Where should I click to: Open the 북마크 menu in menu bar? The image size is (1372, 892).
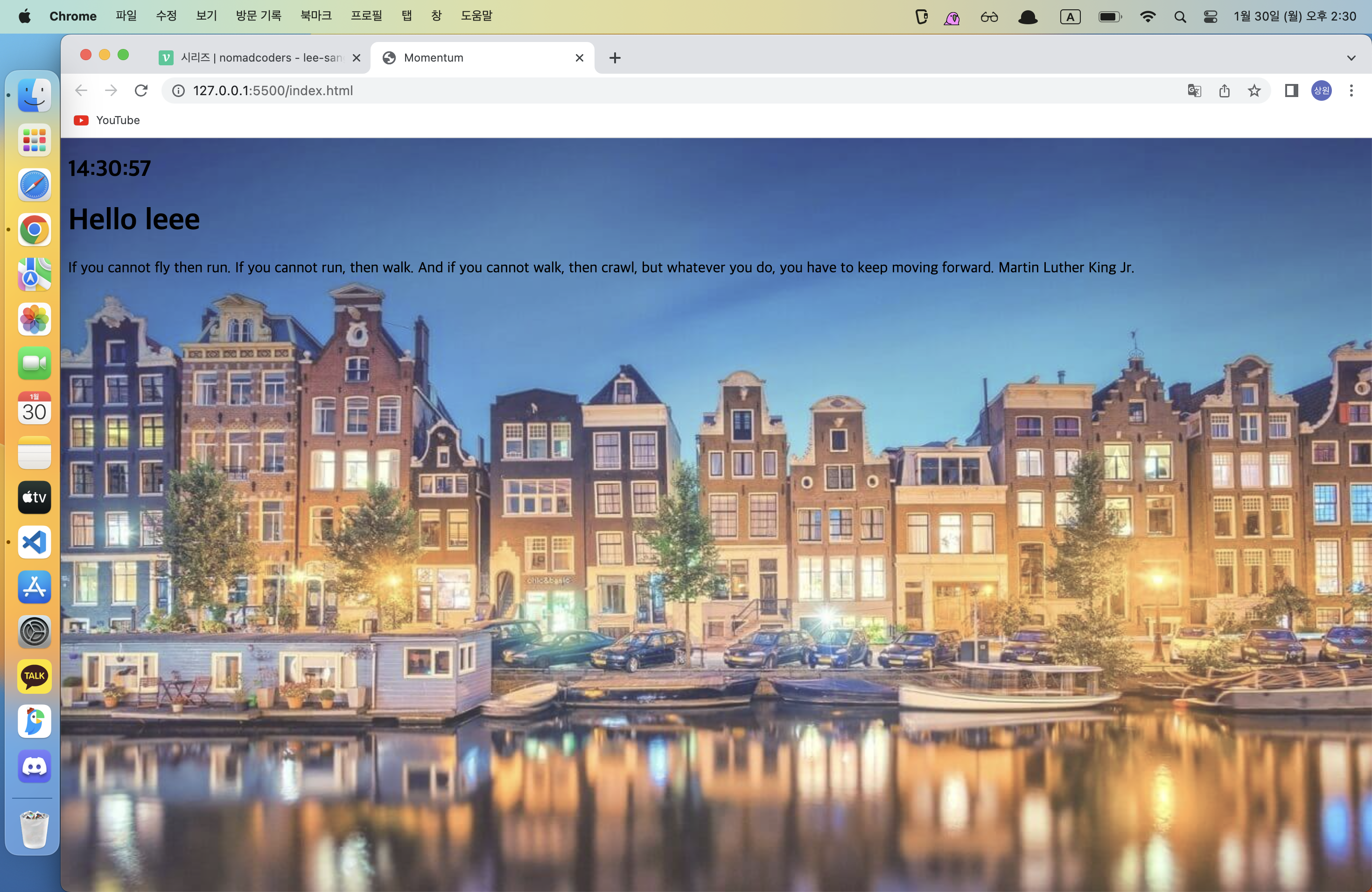[x=316, y=16]
